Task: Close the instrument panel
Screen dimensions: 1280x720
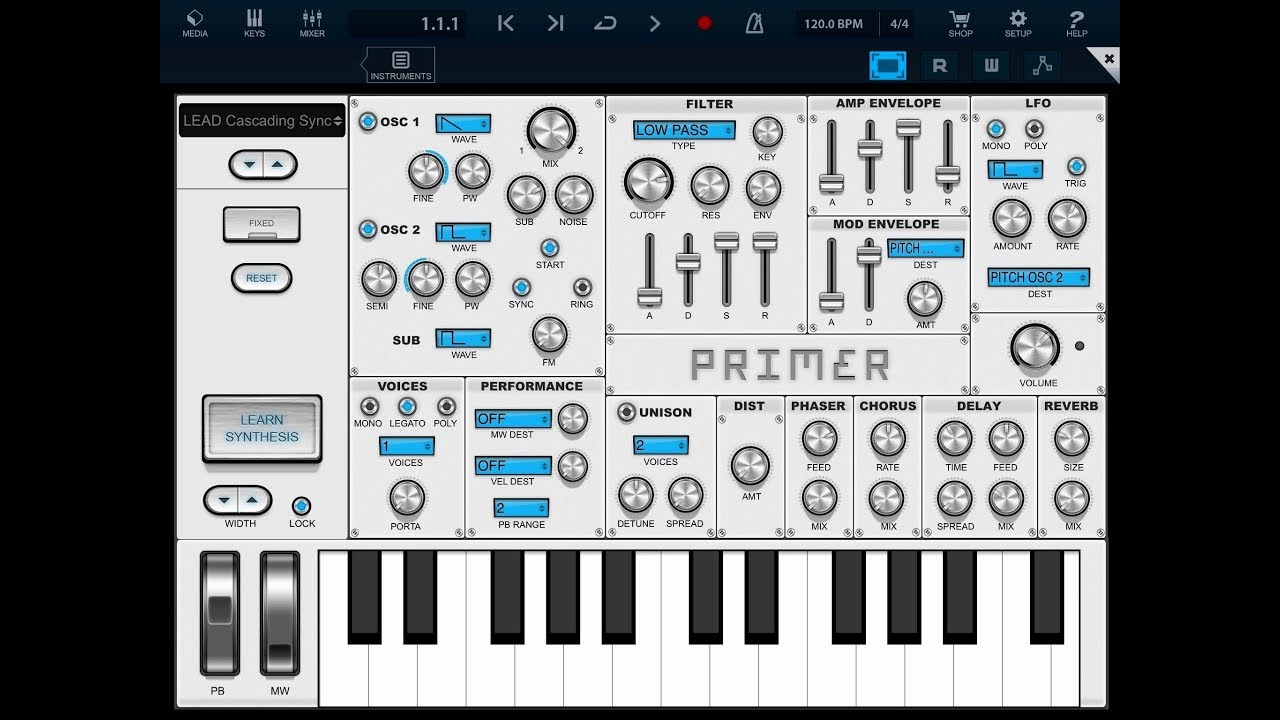Action: pyautogui.click(x=1107, y=60)
